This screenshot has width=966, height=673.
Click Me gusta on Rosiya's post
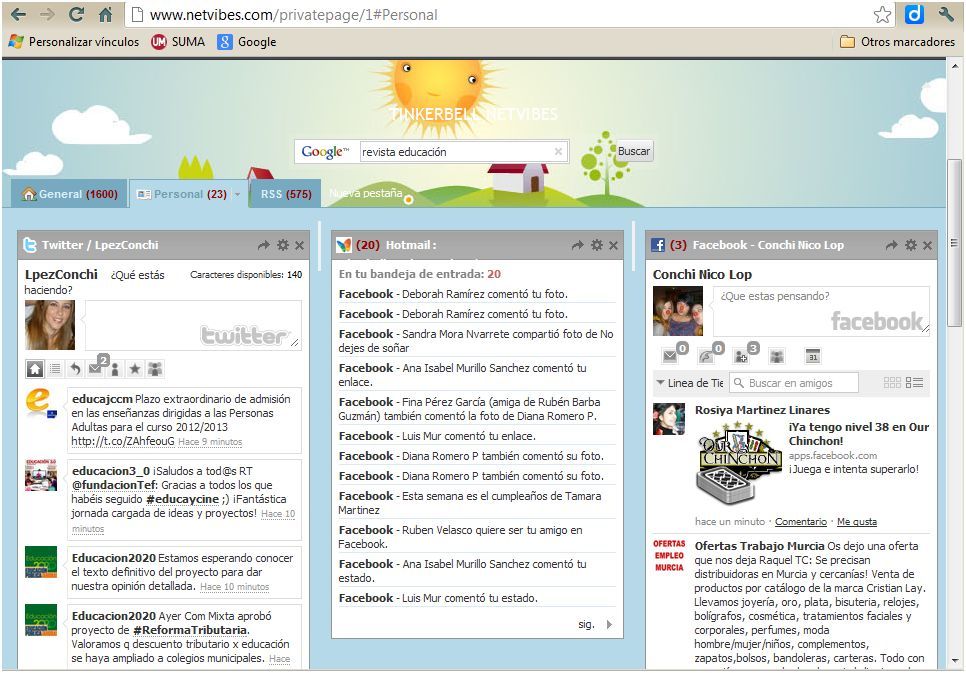click(x=857, y=521)
